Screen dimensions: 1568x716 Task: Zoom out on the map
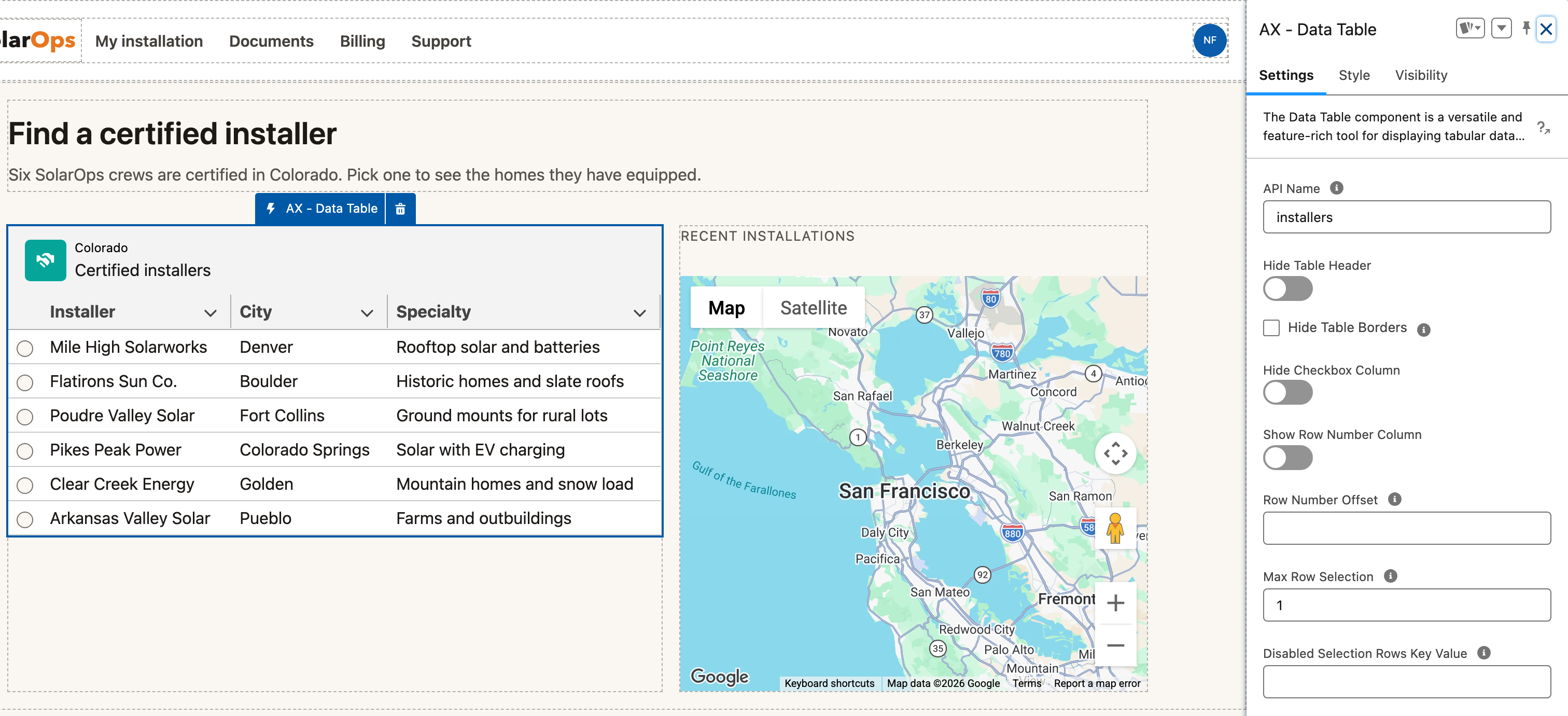(x=1115, y=645)
